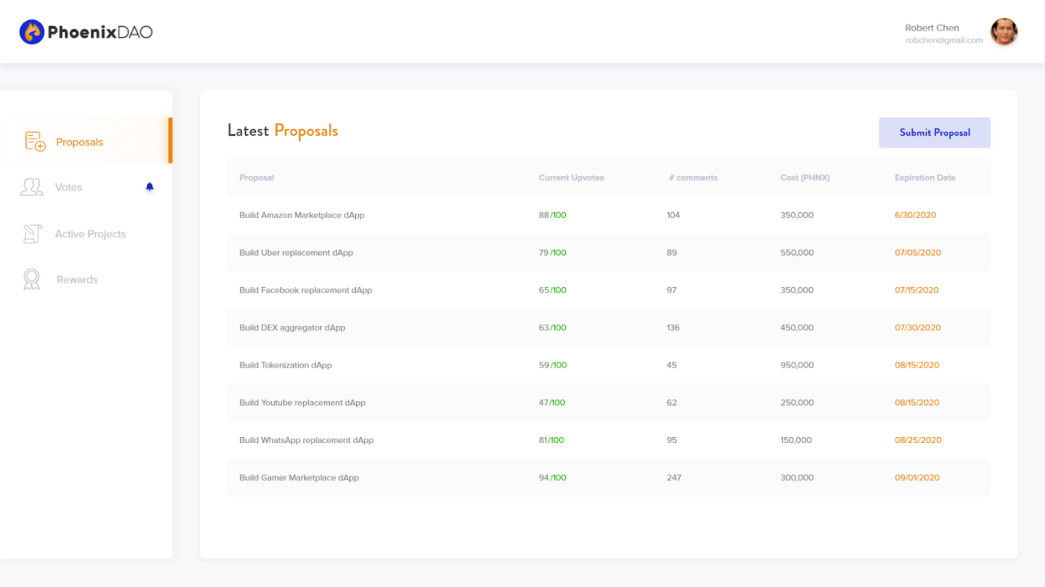The image size is (1045, 587).
Task: Click the Proposals document icon in sidebar
Action: point(35,141)
